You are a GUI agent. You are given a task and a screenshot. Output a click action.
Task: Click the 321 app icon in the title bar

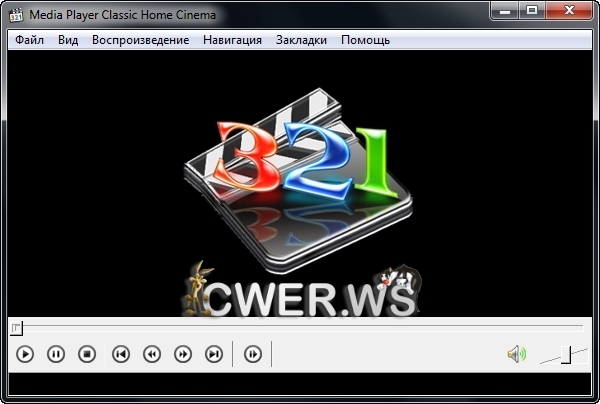tap(16, 15)
